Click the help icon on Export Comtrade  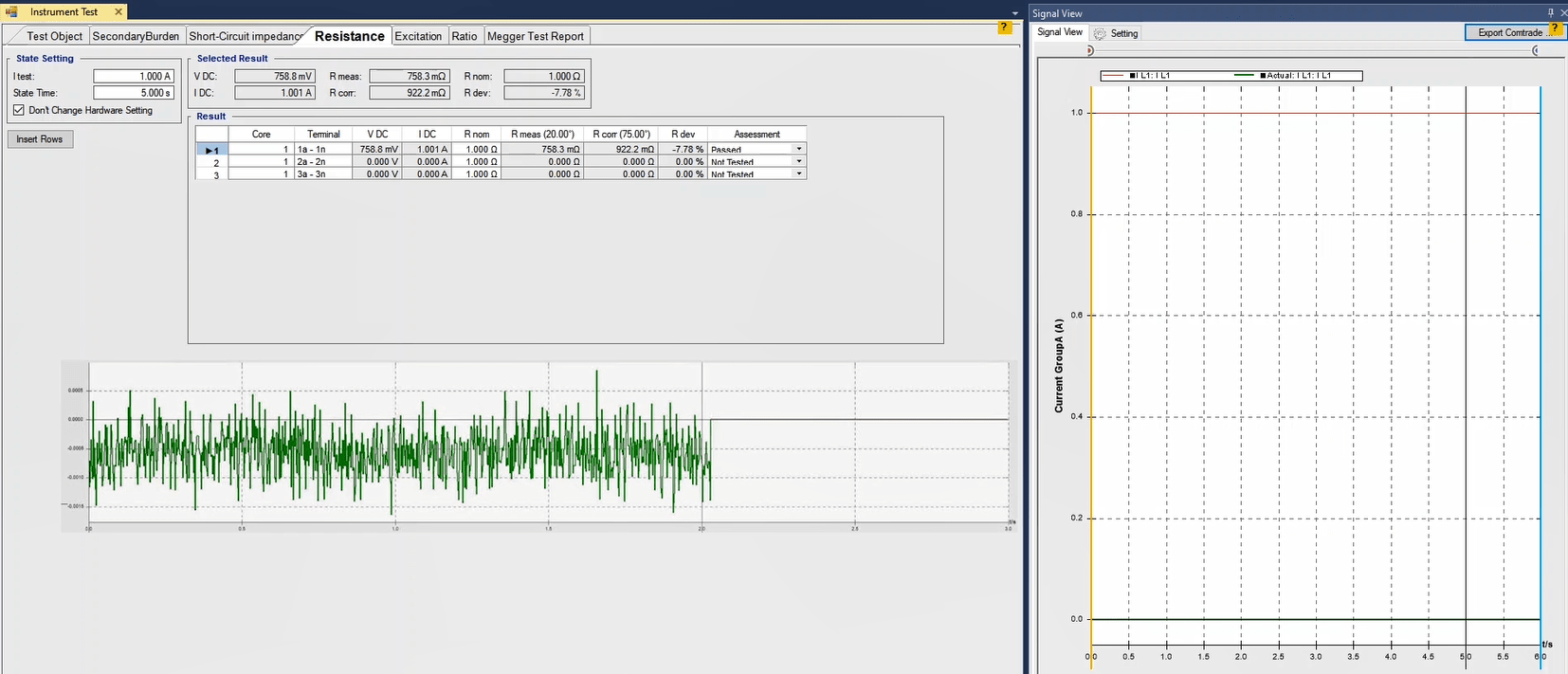click(1556, 28)
